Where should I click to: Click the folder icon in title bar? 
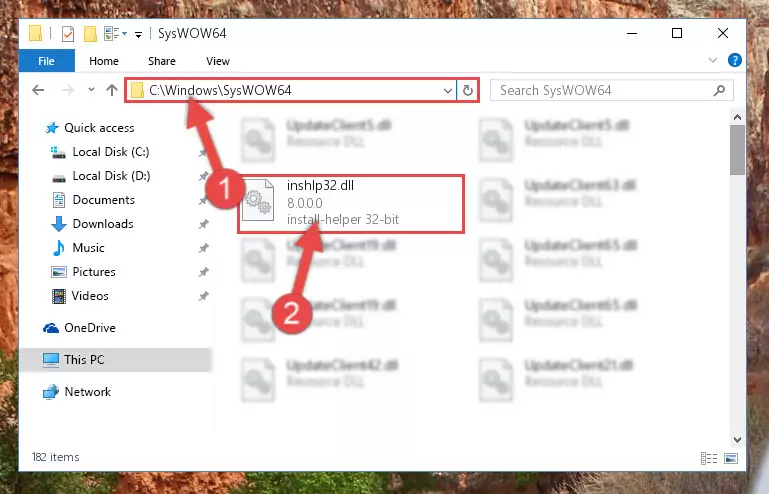tap(35, 33)
